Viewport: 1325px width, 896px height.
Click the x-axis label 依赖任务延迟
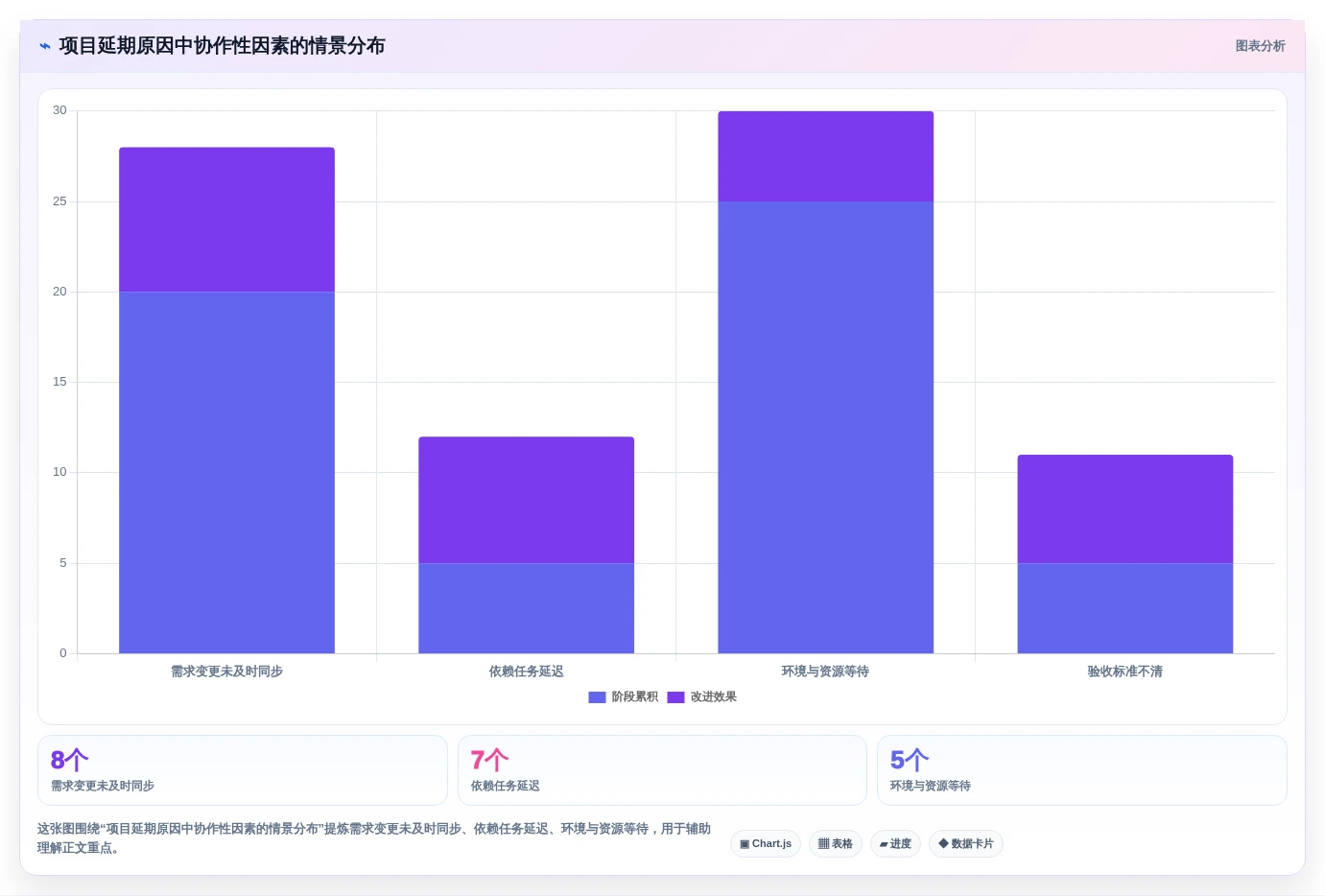click(x=526, y=672)
